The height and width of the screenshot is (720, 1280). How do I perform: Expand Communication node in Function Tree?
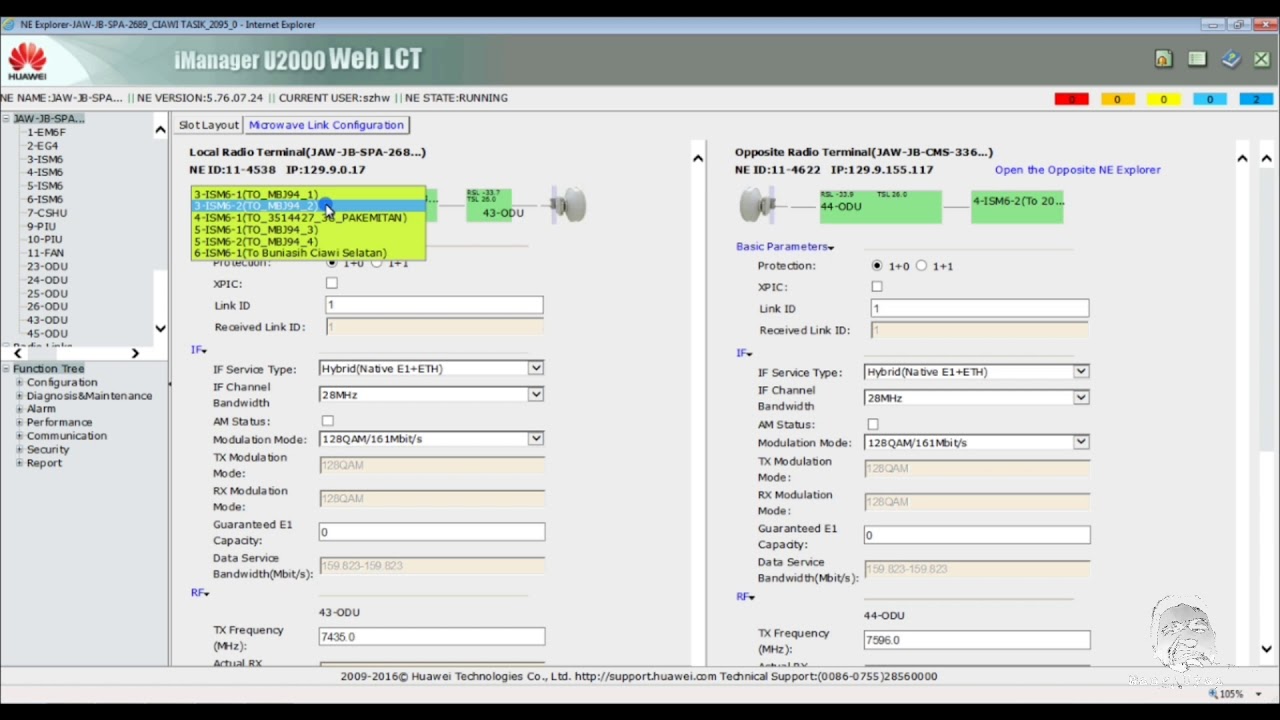(19, 436)
